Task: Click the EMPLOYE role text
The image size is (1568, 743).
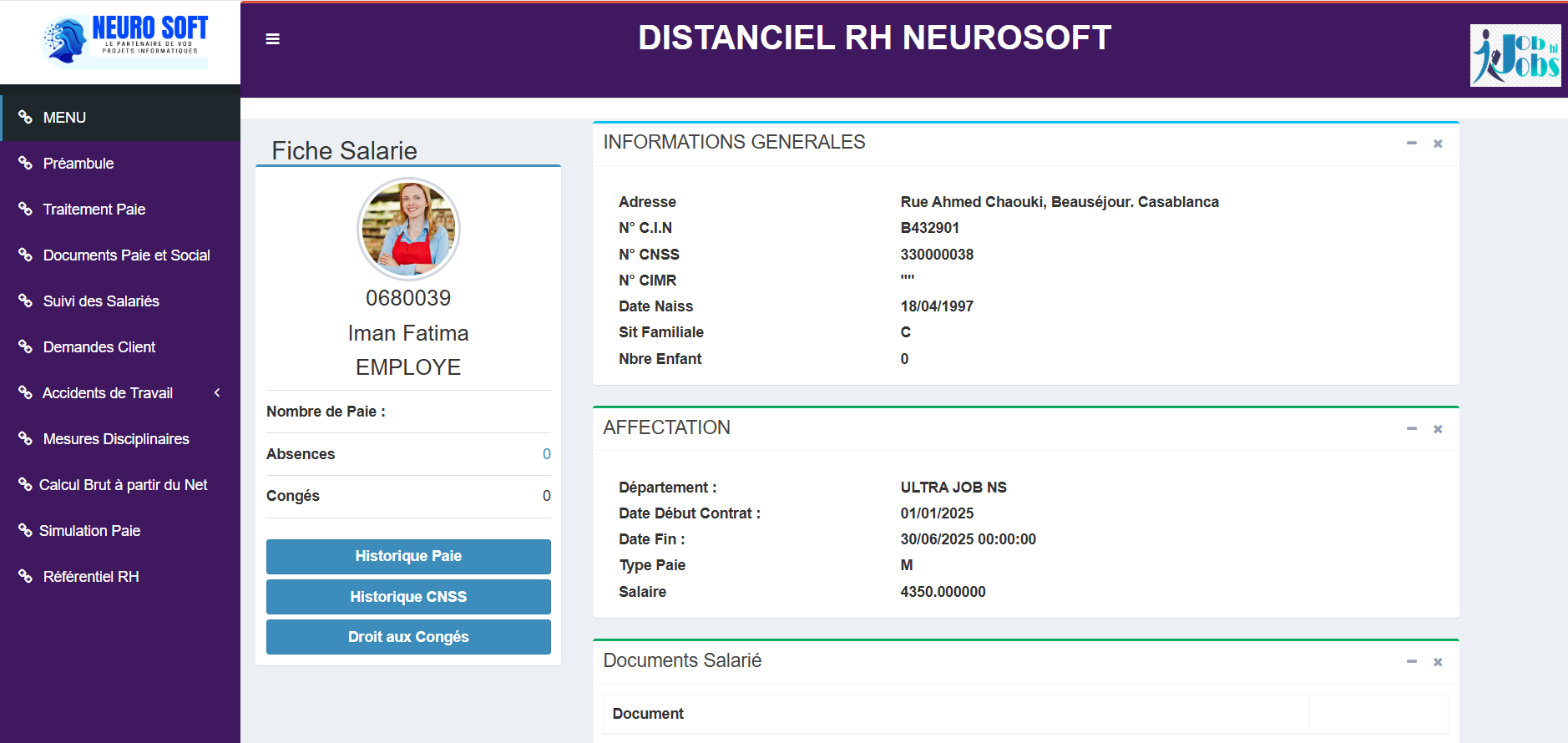Action: point(408,367)
